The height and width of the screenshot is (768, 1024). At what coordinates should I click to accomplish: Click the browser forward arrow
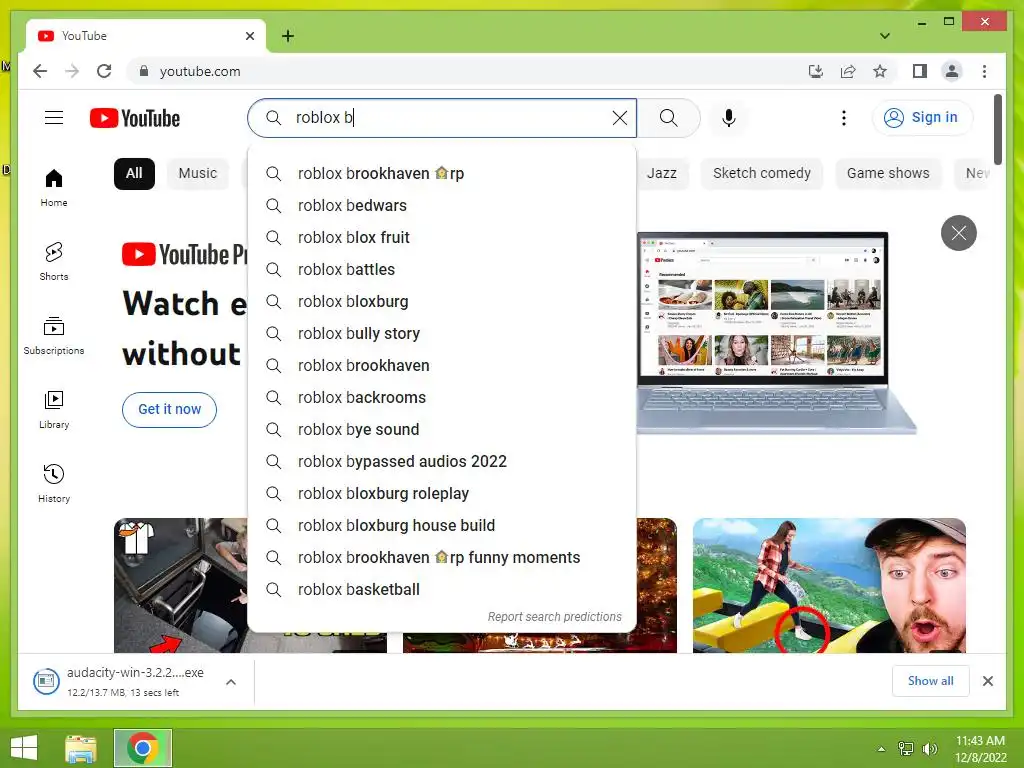point(72,71)
